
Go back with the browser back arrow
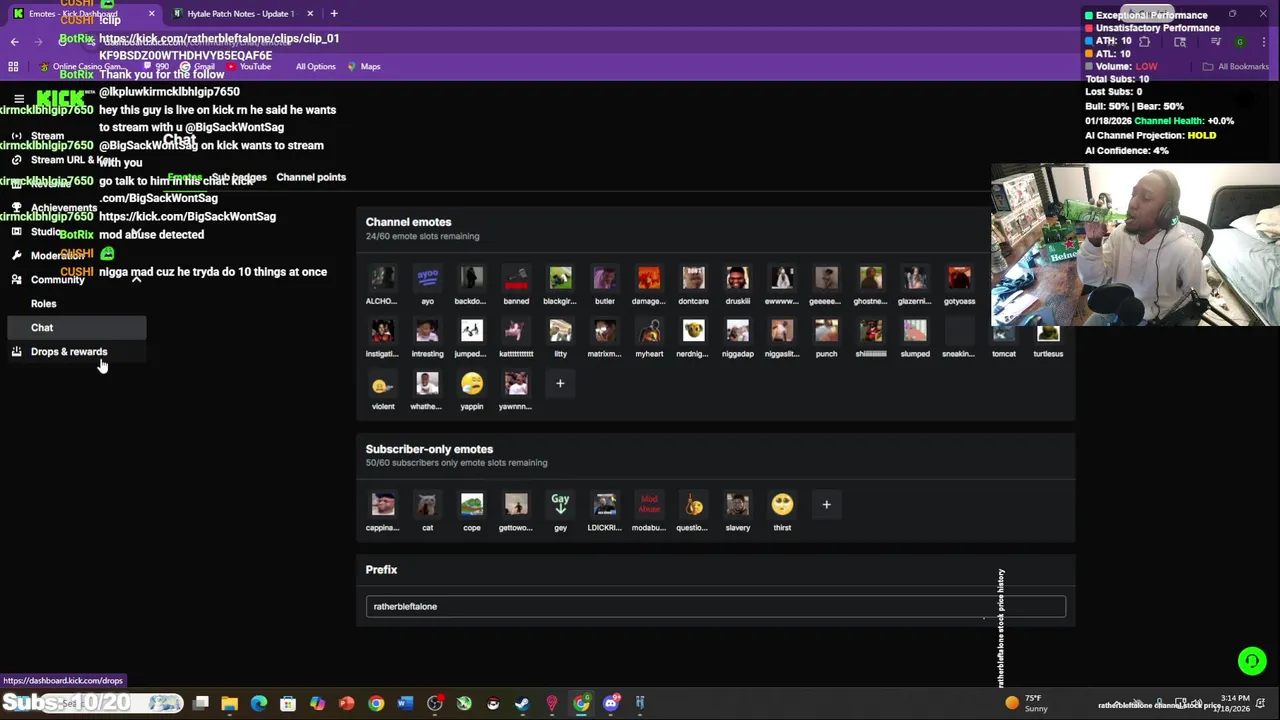[14, 41]
